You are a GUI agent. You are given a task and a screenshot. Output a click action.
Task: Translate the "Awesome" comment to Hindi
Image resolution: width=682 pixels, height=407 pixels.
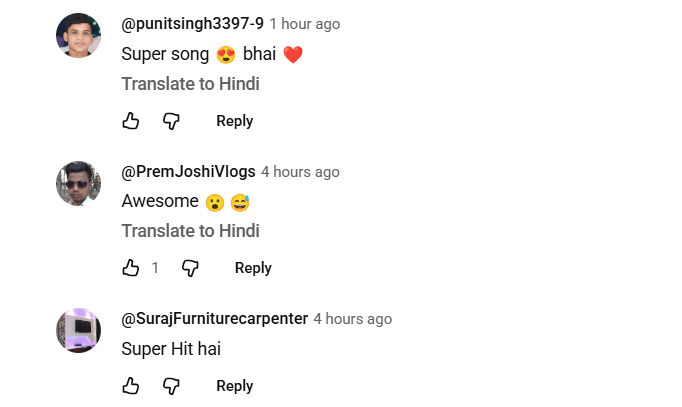pos(190,231)
